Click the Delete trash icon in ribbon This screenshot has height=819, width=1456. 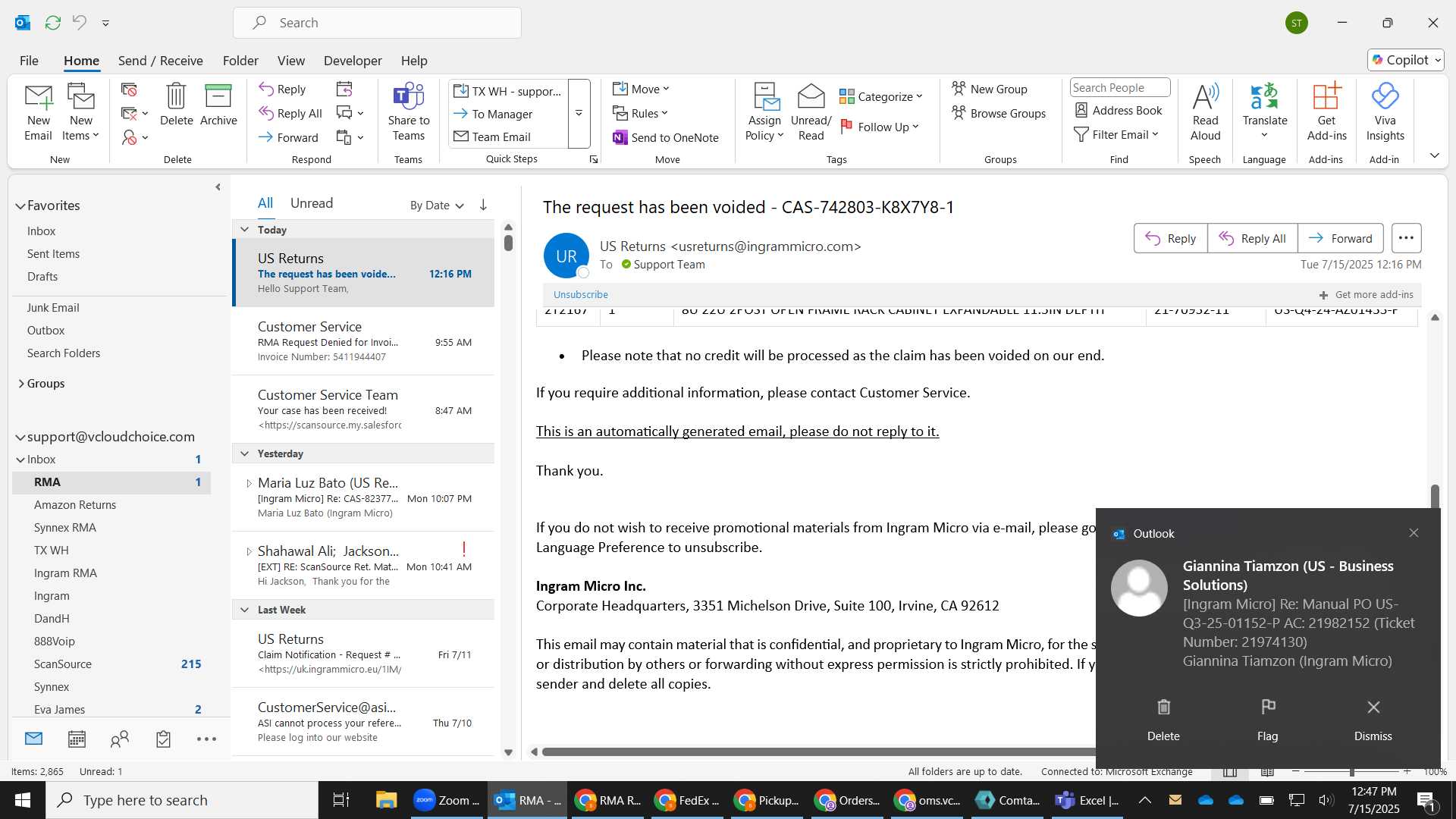[176, 105]
